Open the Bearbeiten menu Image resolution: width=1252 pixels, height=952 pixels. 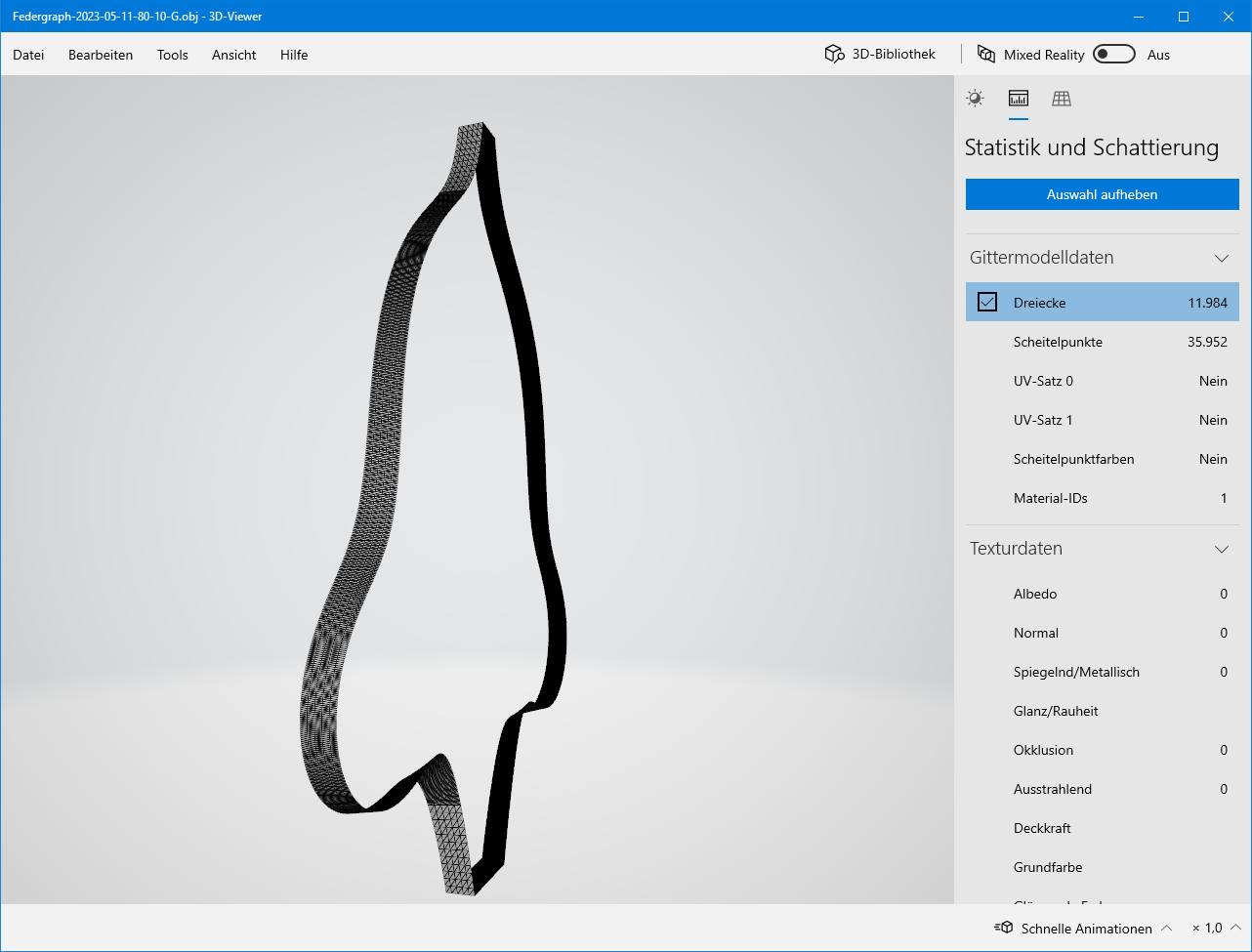(x=101, y=55)
